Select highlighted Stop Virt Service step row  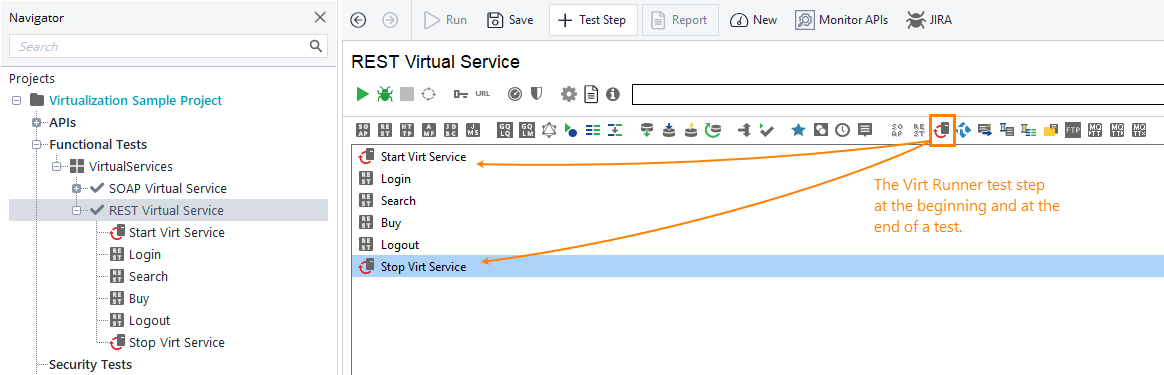tap(757, 267)
